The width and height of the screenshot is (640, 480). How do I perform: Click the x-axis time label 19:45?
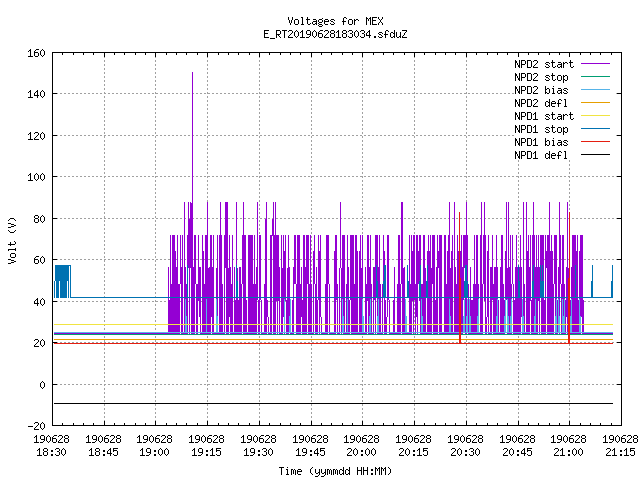[x=310, y=452]
